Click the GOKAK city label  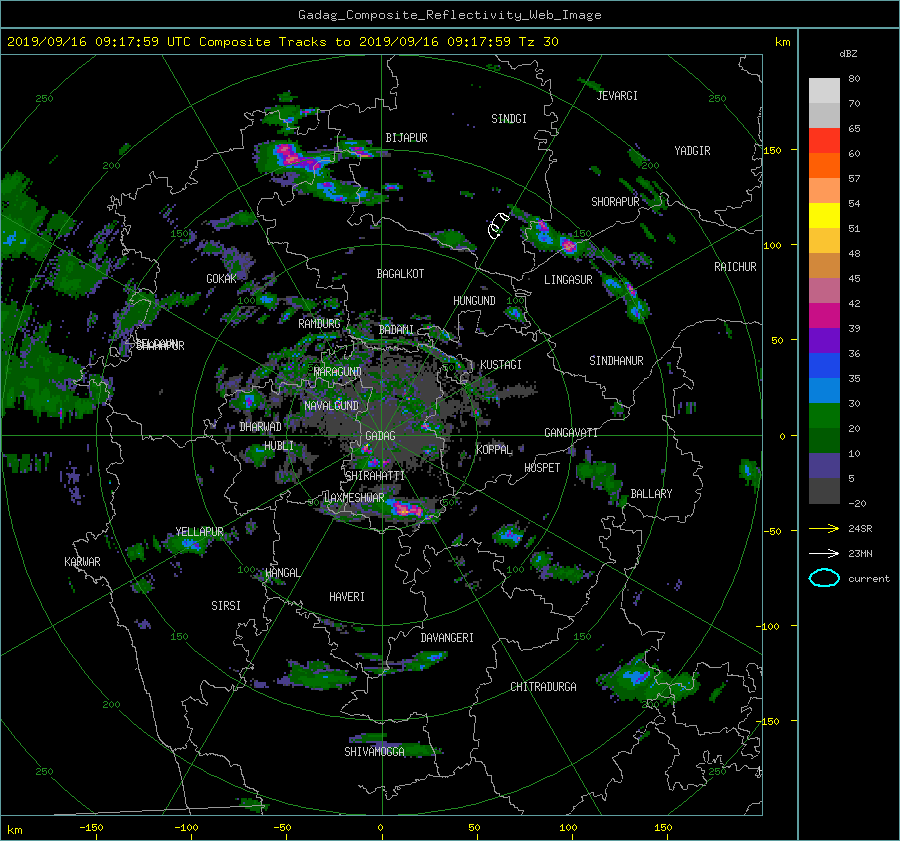click(x=221, y=279)
